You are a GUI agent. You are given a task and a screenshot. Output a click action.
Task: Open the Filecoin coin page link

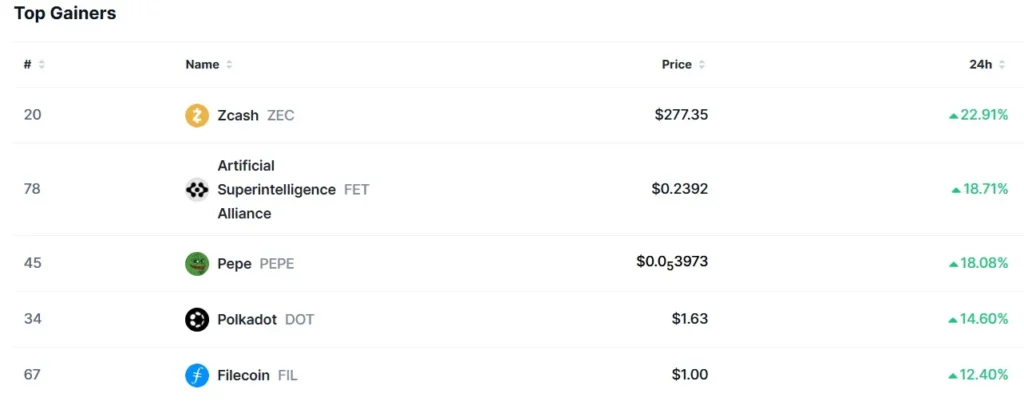245,376
